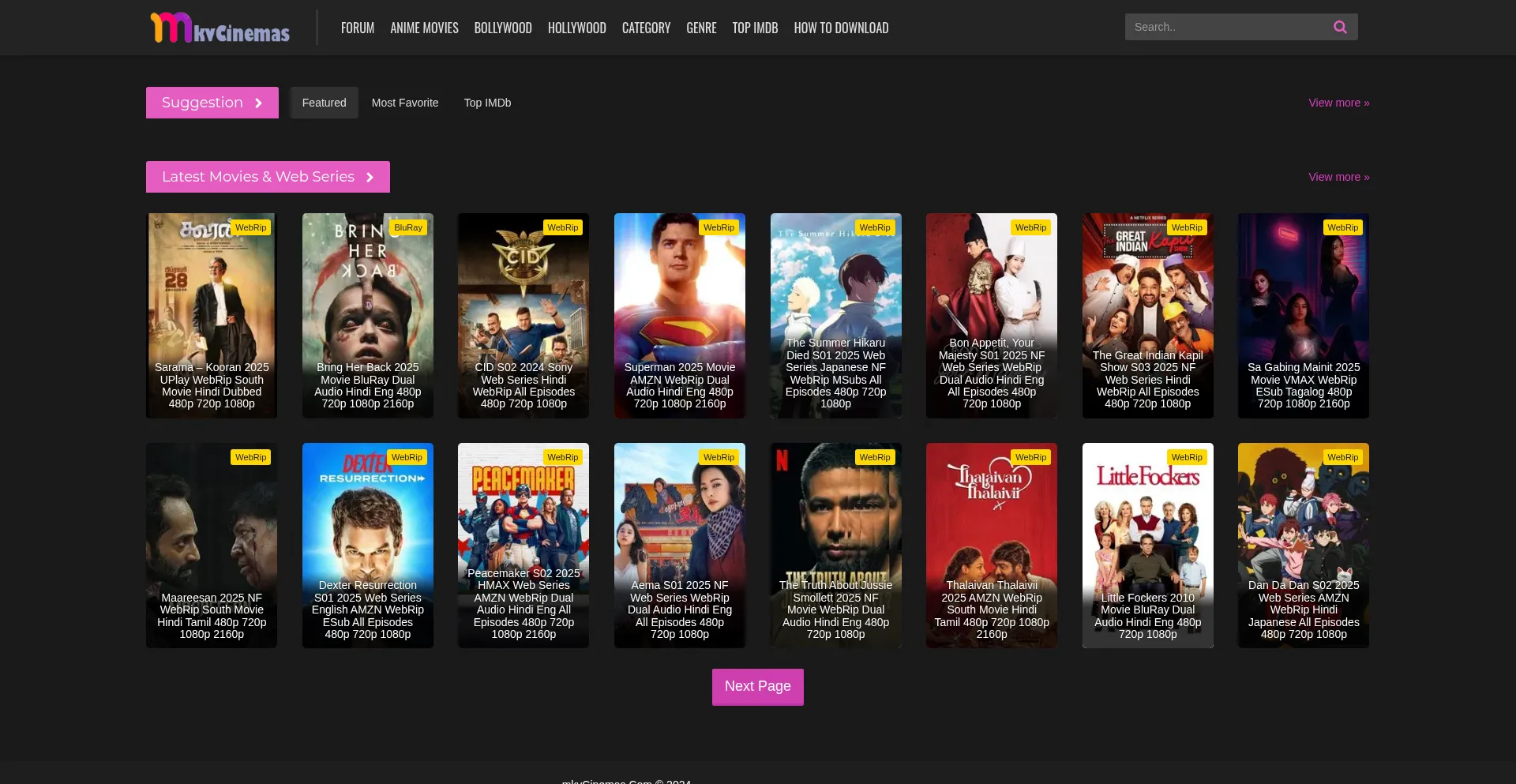
Task: Open Dexter Resurrection S01 poster
Action: pos(368,546)
